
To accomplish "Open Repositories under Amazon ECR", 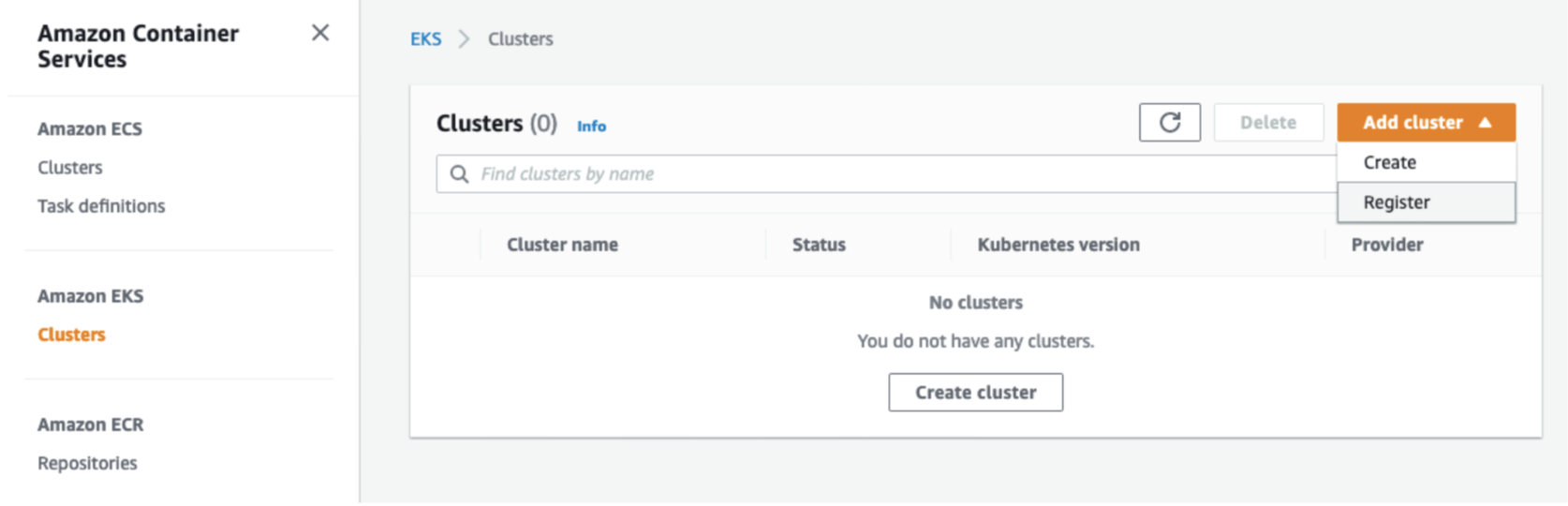I will [x=87, y=463].
